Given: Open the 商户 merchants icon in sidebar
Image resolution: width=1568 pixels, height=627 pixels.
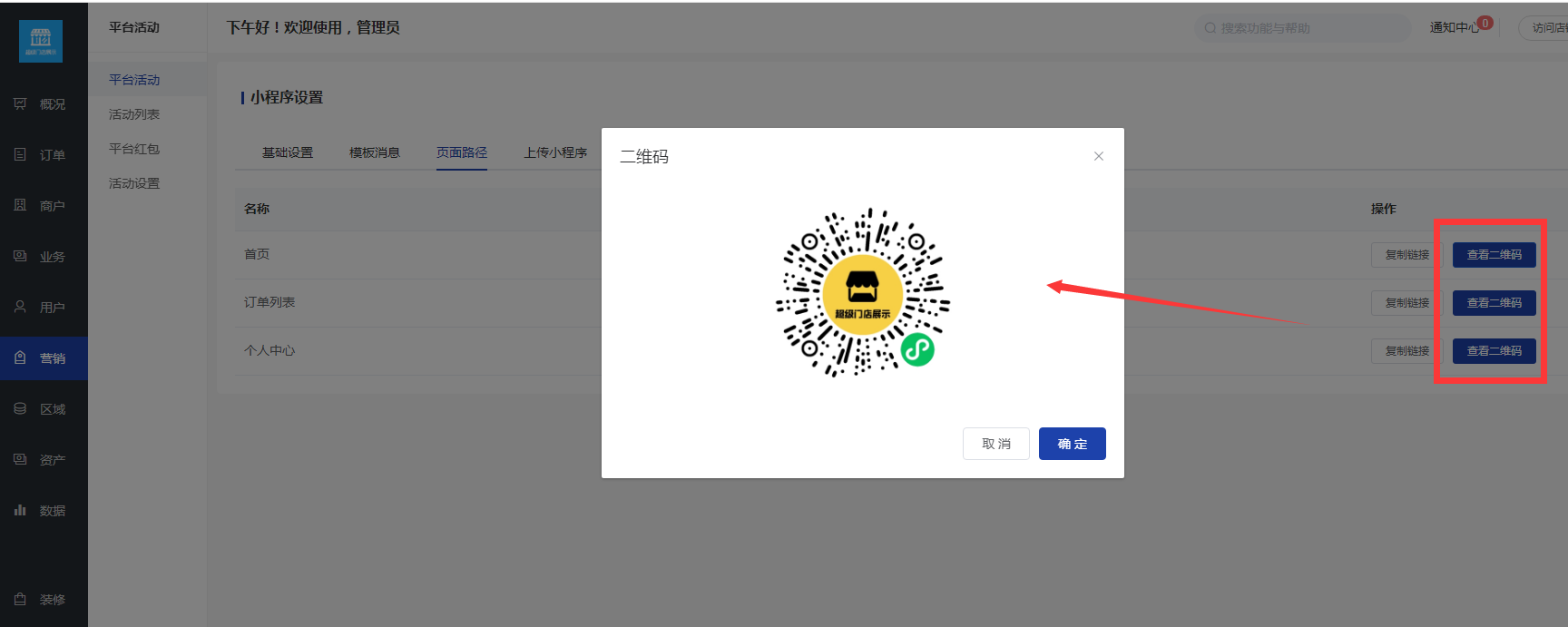Looking at the screenshot, I should tap(20, 206).
